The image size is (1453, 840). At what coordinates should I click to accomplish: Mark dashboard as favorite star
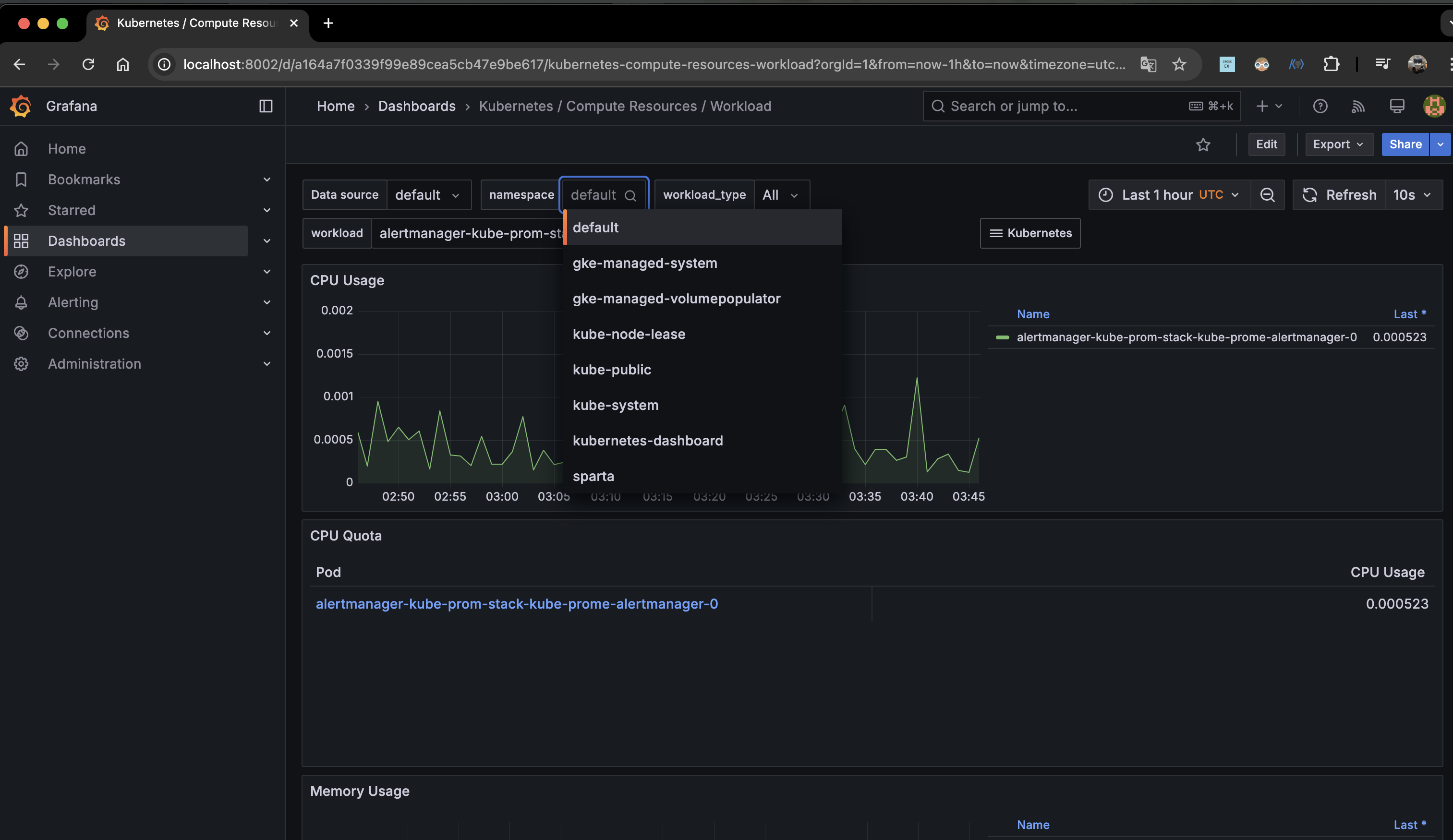tap(1203, 144)
